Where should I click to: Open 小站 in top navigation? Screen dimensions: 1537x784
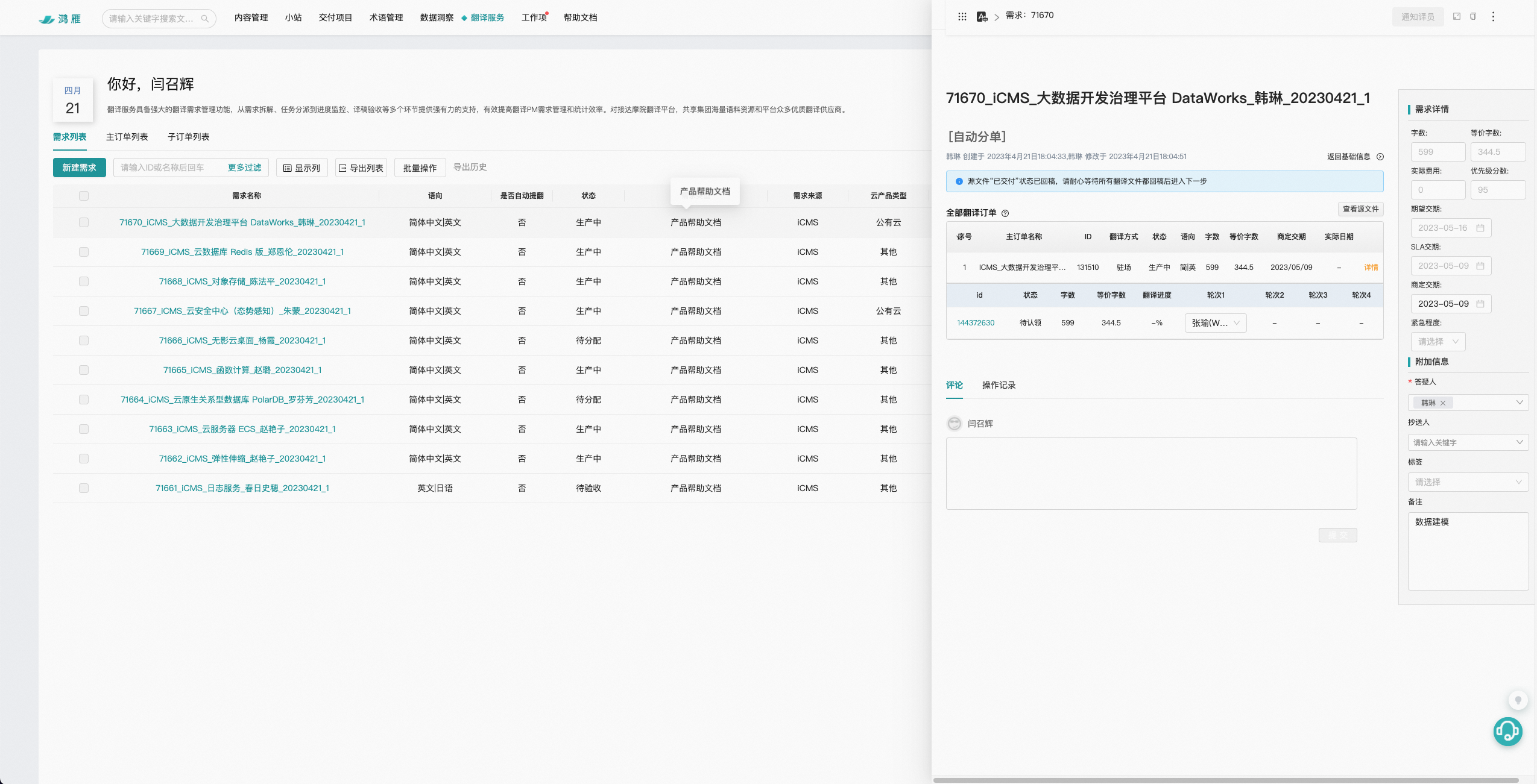click(293, 17)
